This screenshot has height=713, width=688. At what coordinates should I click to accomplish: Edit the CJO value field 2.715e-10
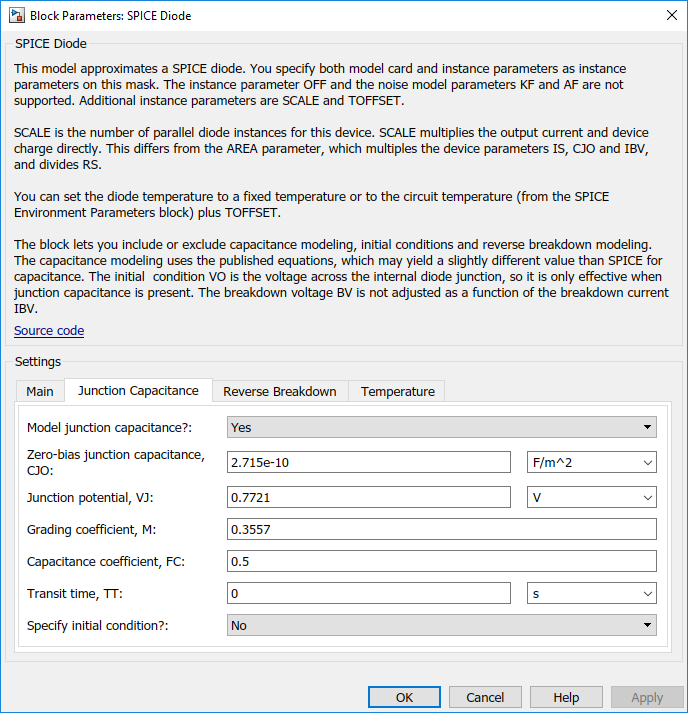click(369, 462)
